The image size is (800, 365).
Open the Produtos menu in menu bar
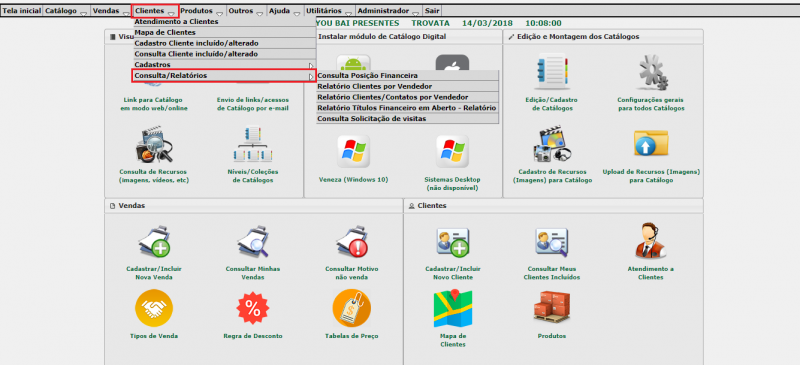[x=203, y=11]
